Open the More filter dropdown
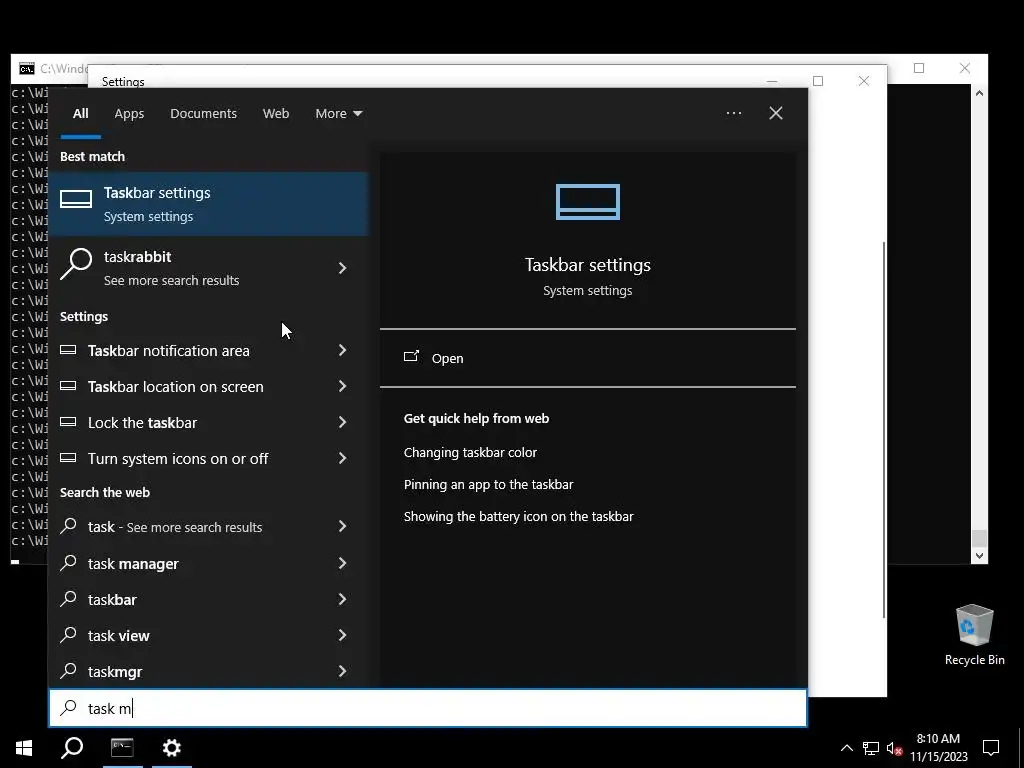The width and height of the screenshot is (1024, 768). tap(338, 114)
